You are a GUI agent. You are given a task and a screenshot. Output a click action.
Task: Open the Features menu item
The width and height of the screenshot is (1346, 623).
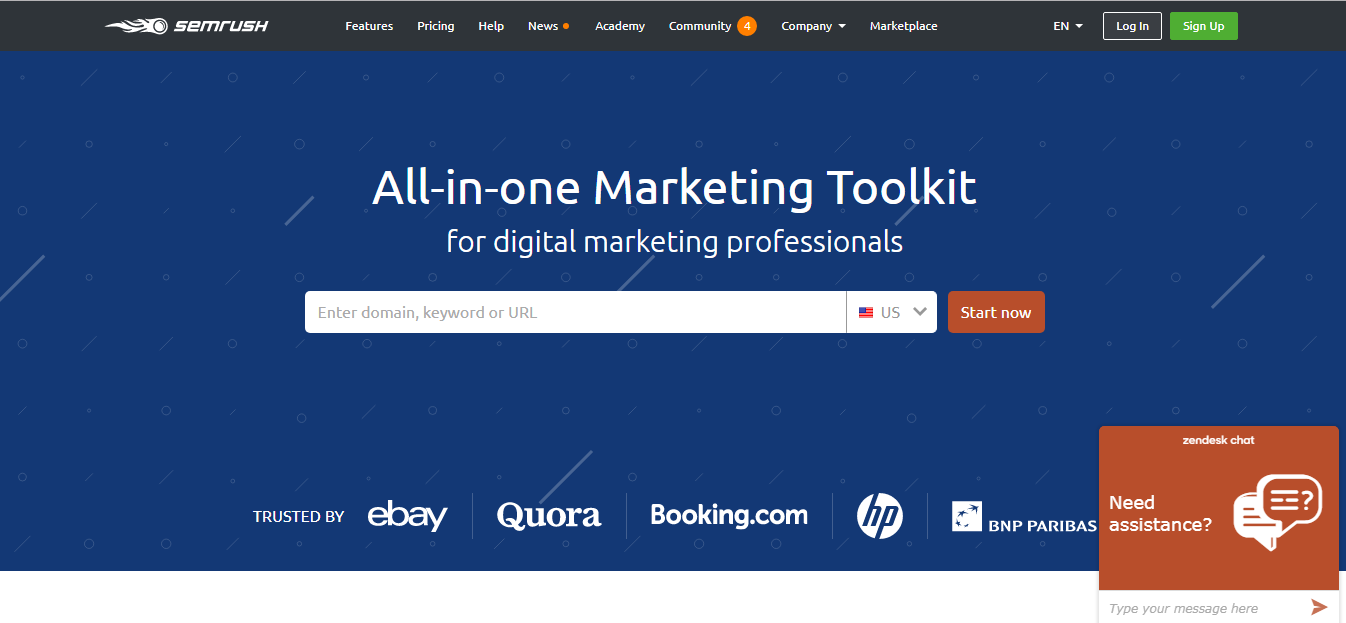(369, 26)
